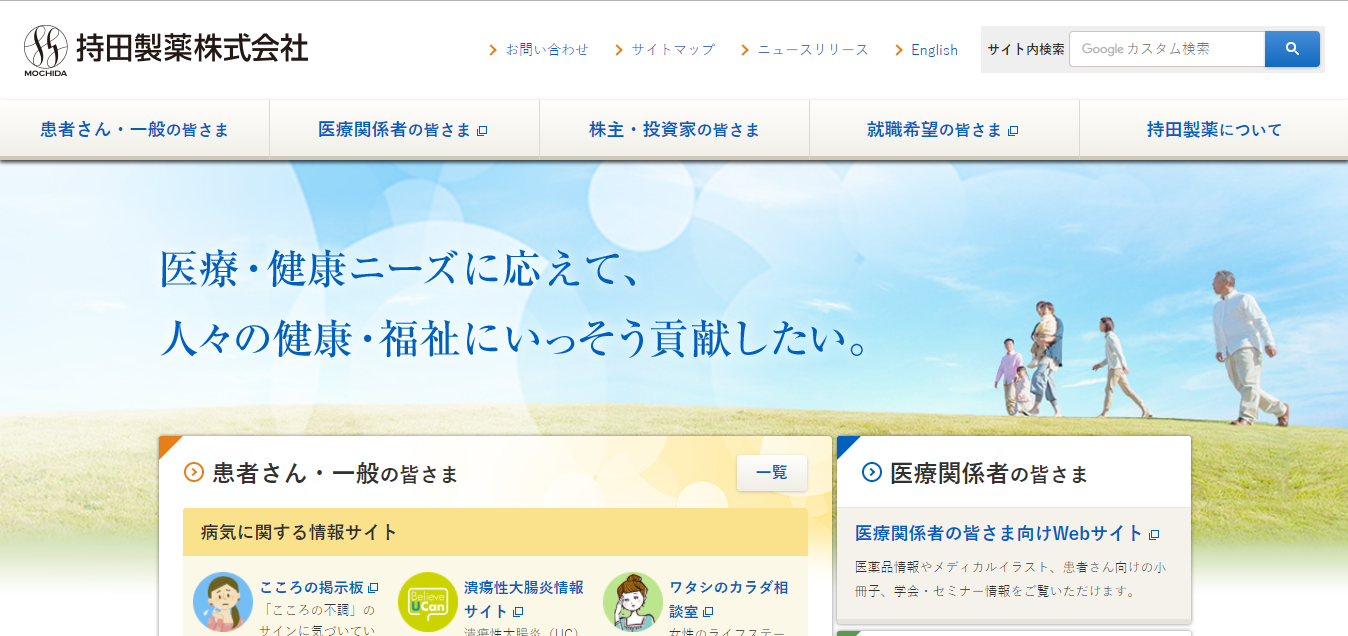Image resolution: width=1348 pixels, height=636 pixels.
Task: Open the サイトマップ link
Action: (672, 49)
